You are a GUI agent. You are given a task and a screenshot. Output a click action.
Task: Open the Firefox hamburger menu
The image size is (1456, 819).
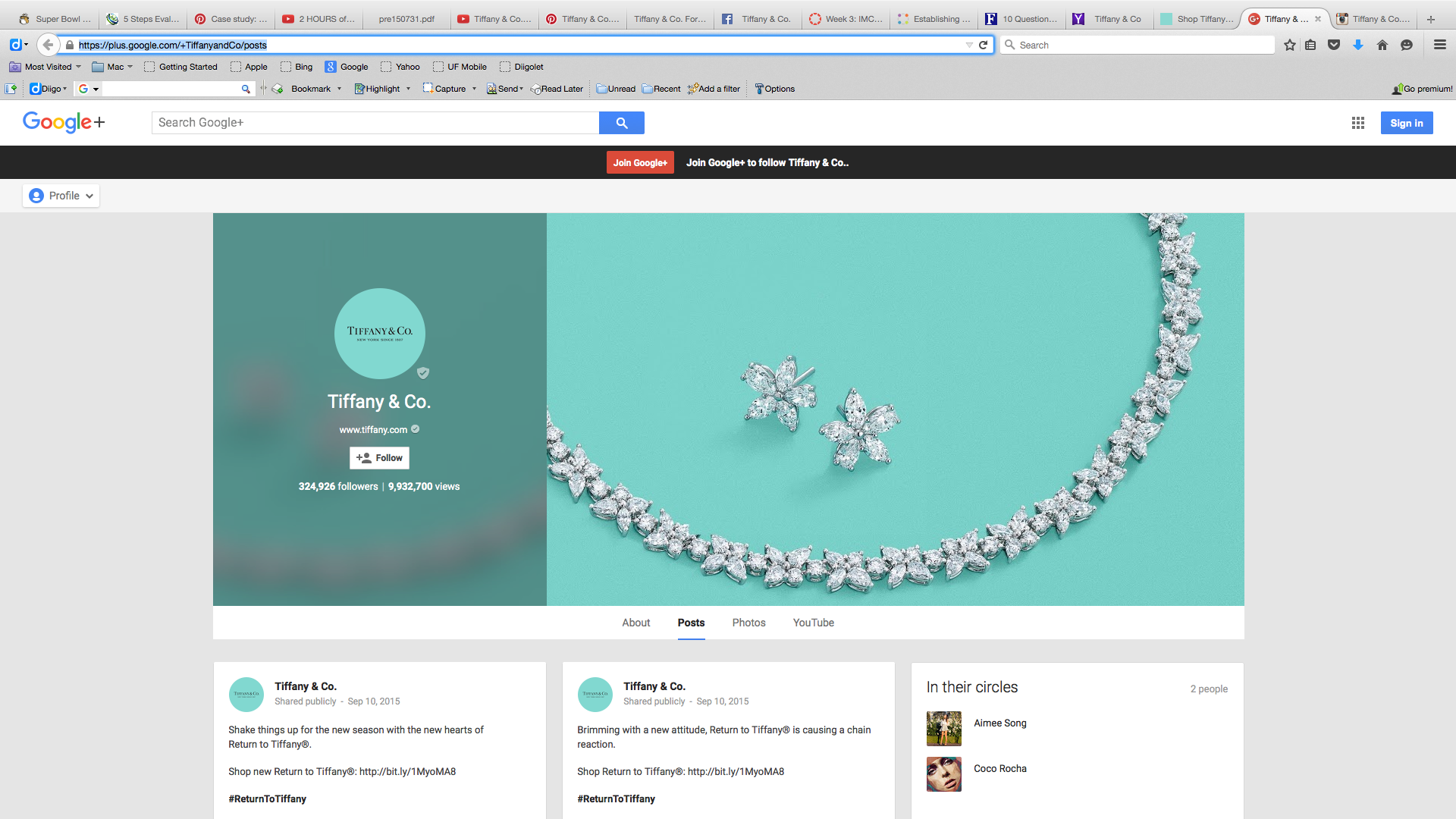point(1439,45)
